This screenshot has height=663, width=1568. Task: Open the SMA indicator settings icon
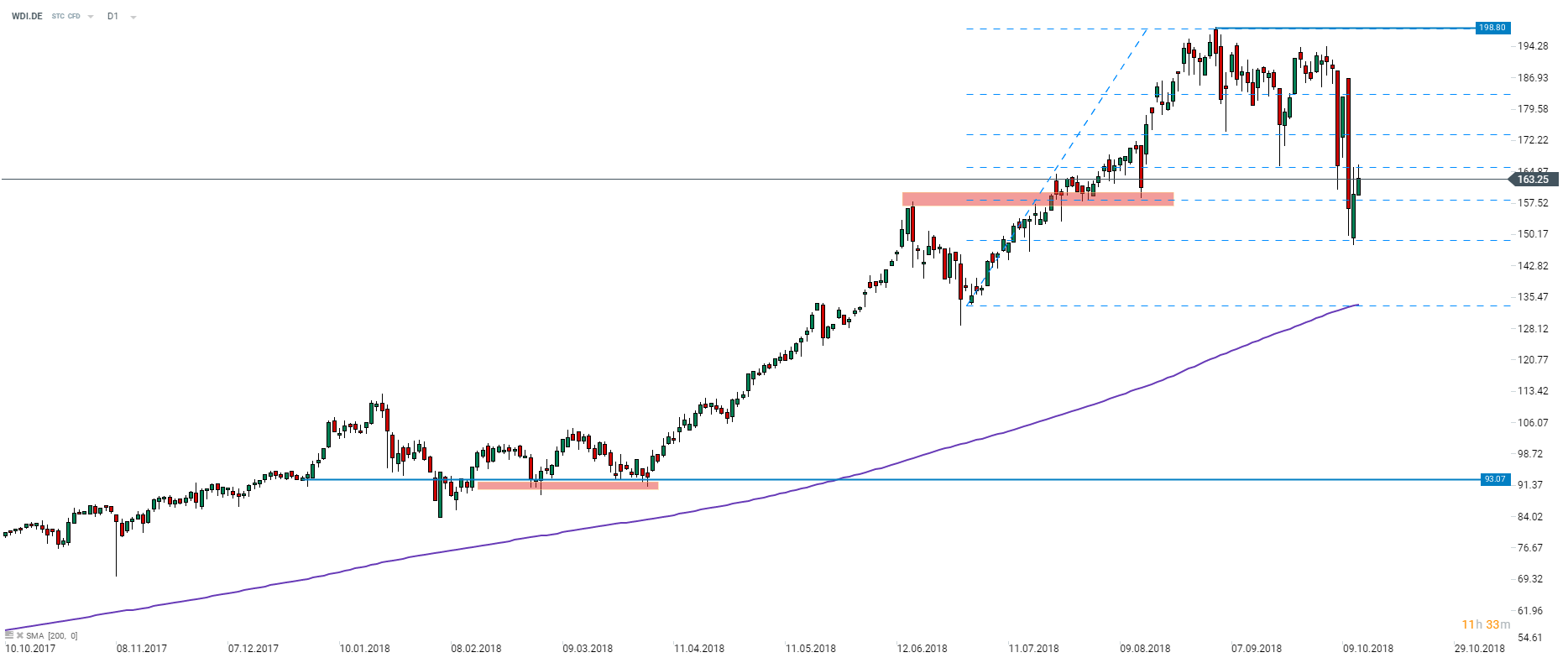click(9, 635)
